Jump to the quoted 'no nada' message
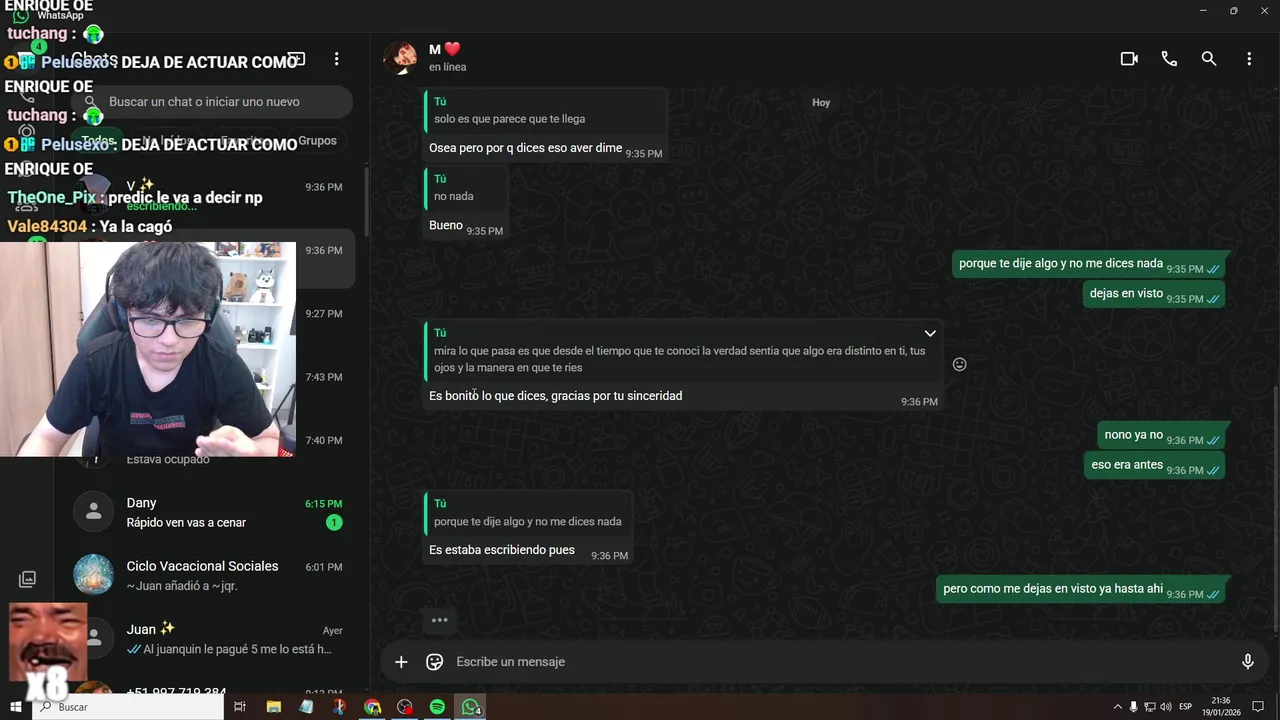 466,188
